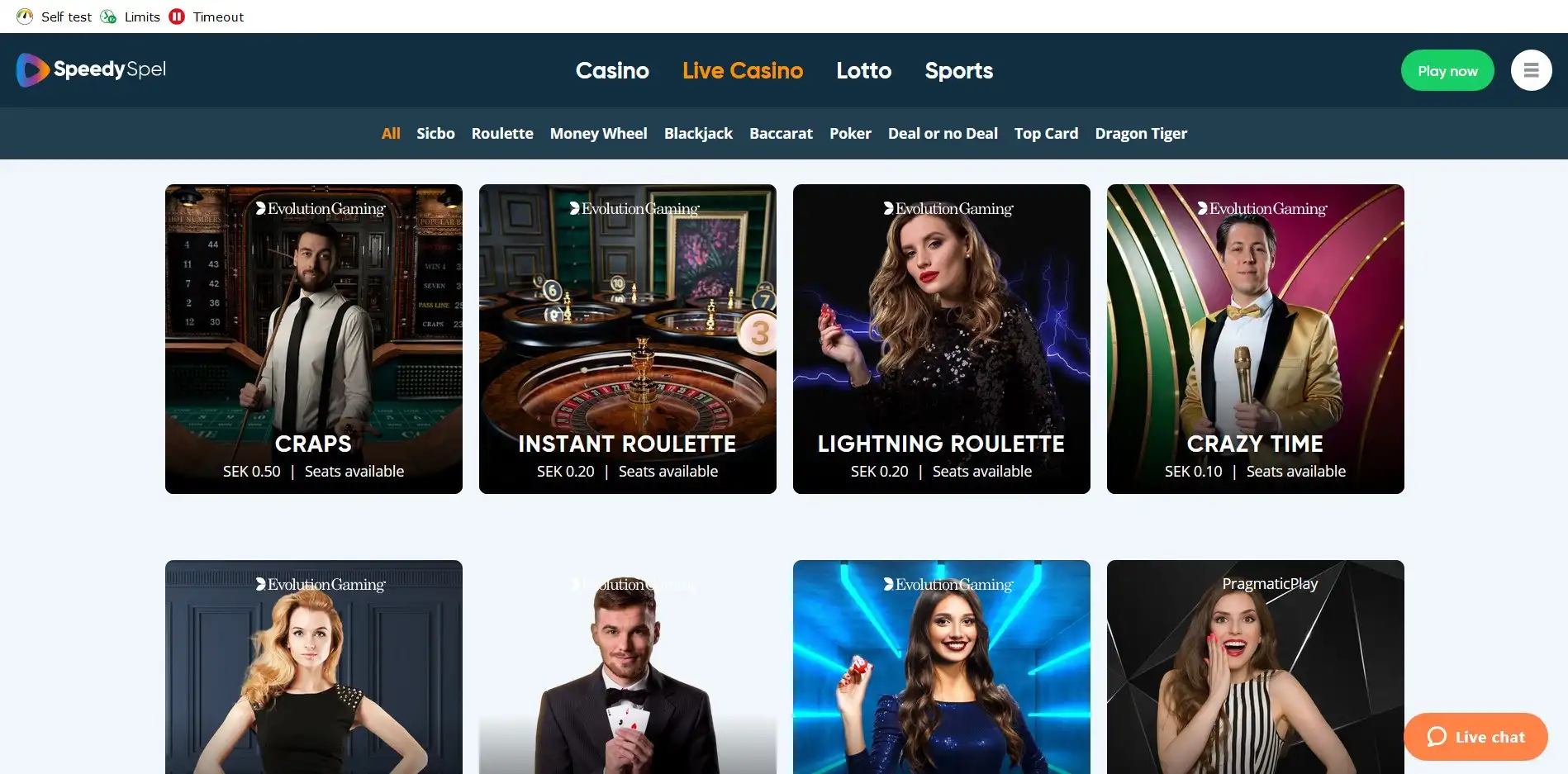Launch Lightning Roulette game

pyautogui.click(x=942, y=339)
